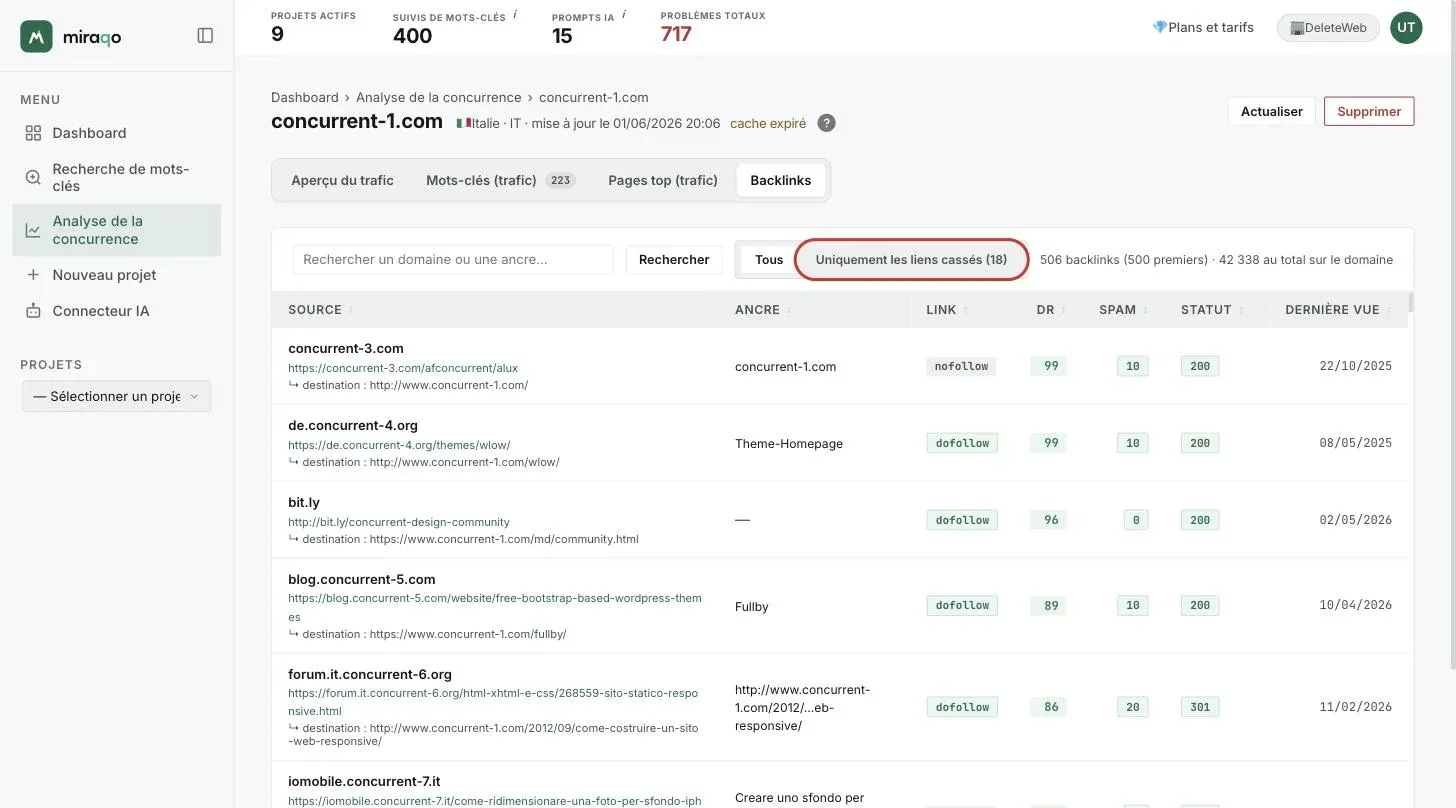Click the robot icon for Connecteur IA

tap(33, 311)
